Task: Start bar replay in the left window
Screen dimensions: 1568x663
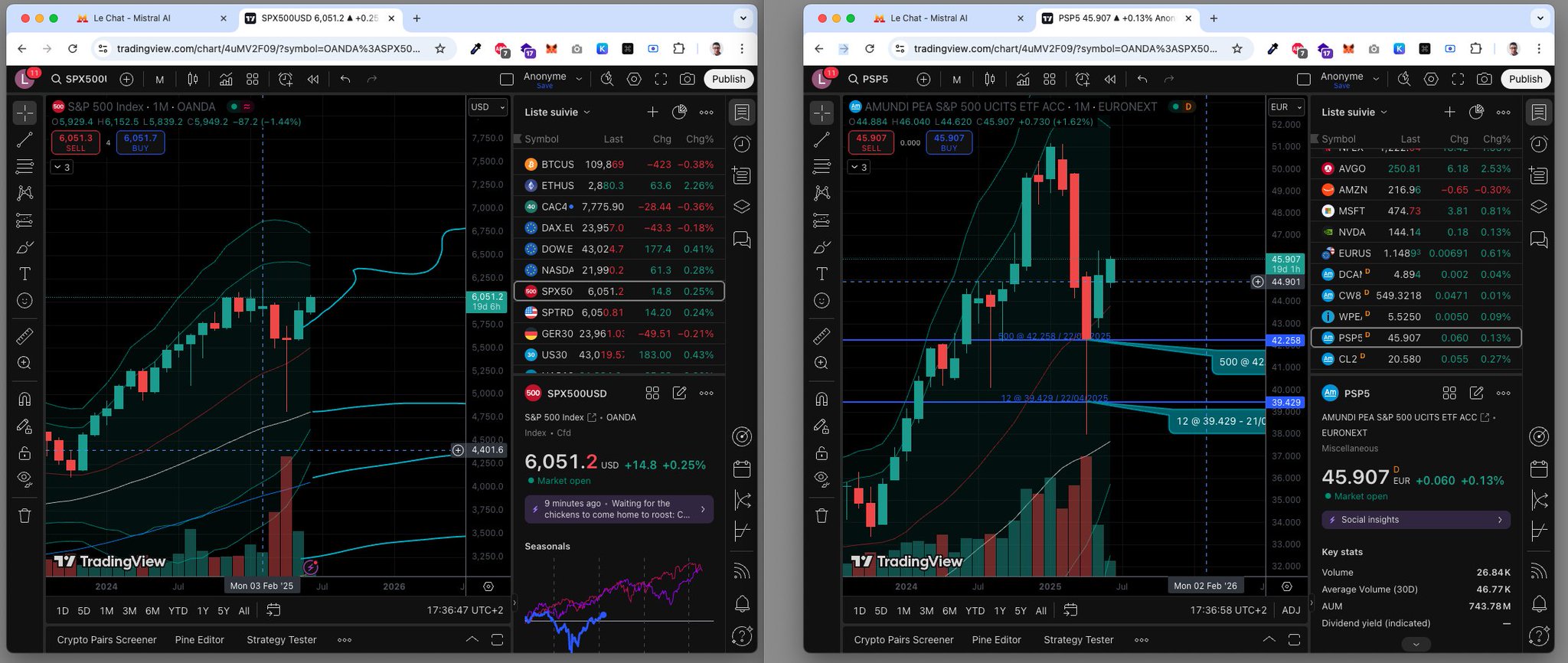Action: [x=313, y=79]
